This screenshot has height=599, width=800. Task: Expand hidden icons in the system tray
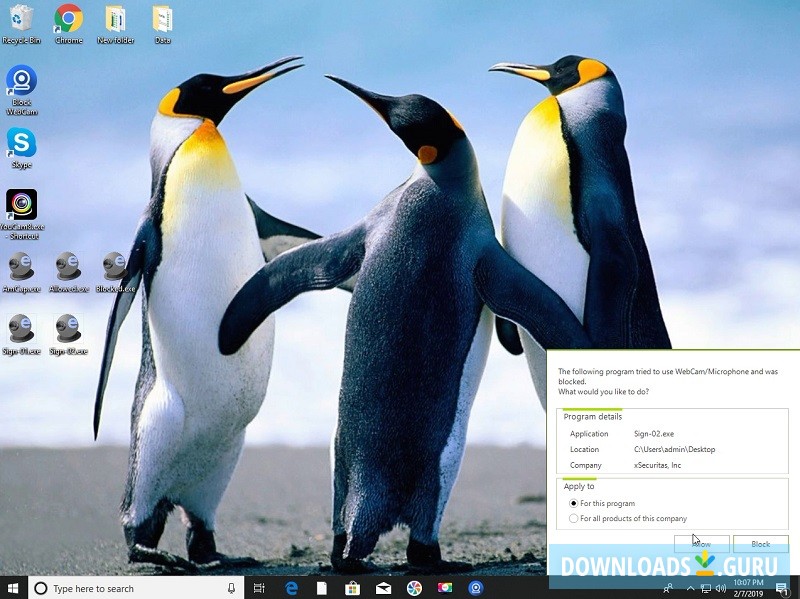[690, 588]
